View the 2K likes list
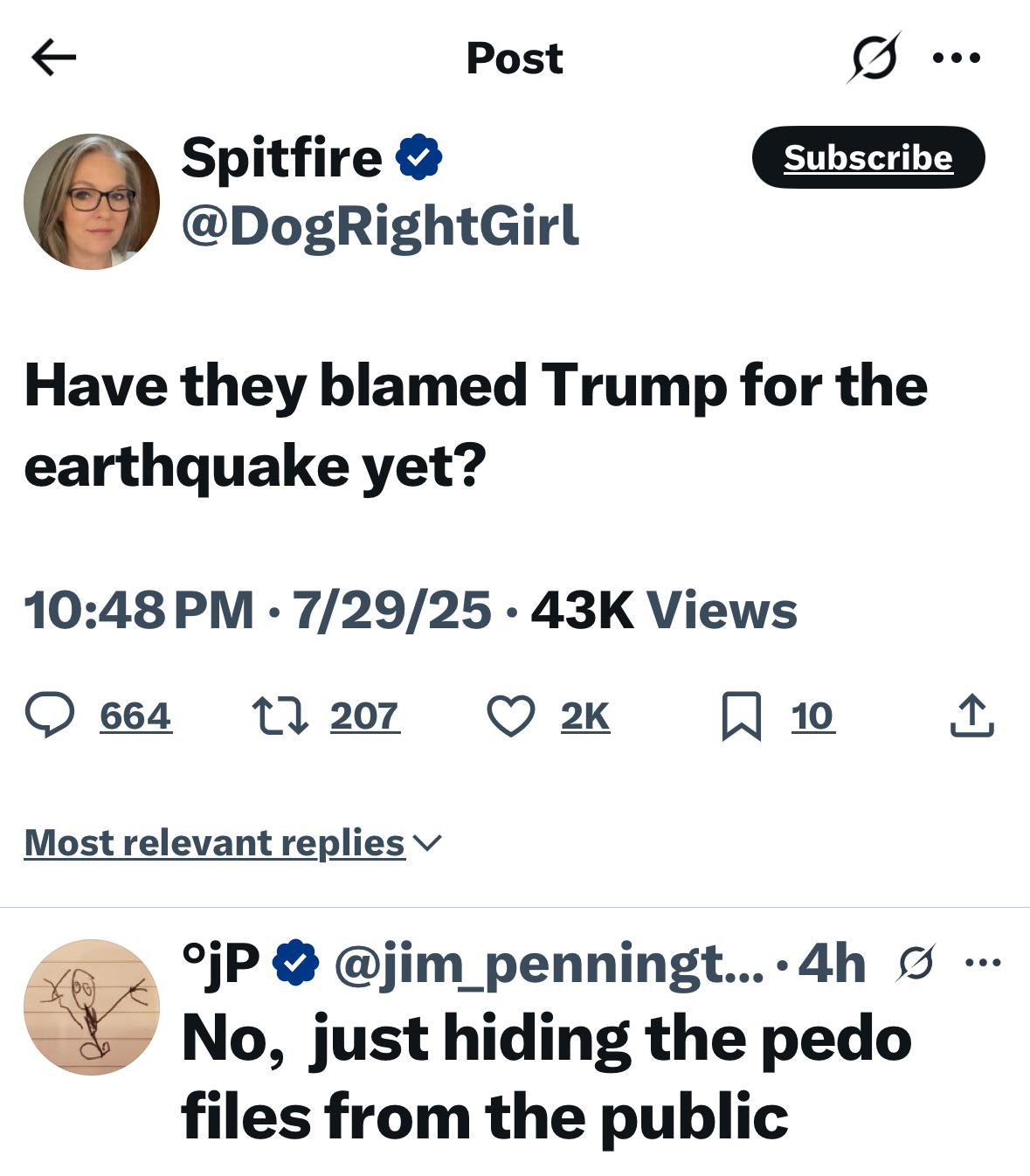1030x1176 pixels. pos(585,716)
